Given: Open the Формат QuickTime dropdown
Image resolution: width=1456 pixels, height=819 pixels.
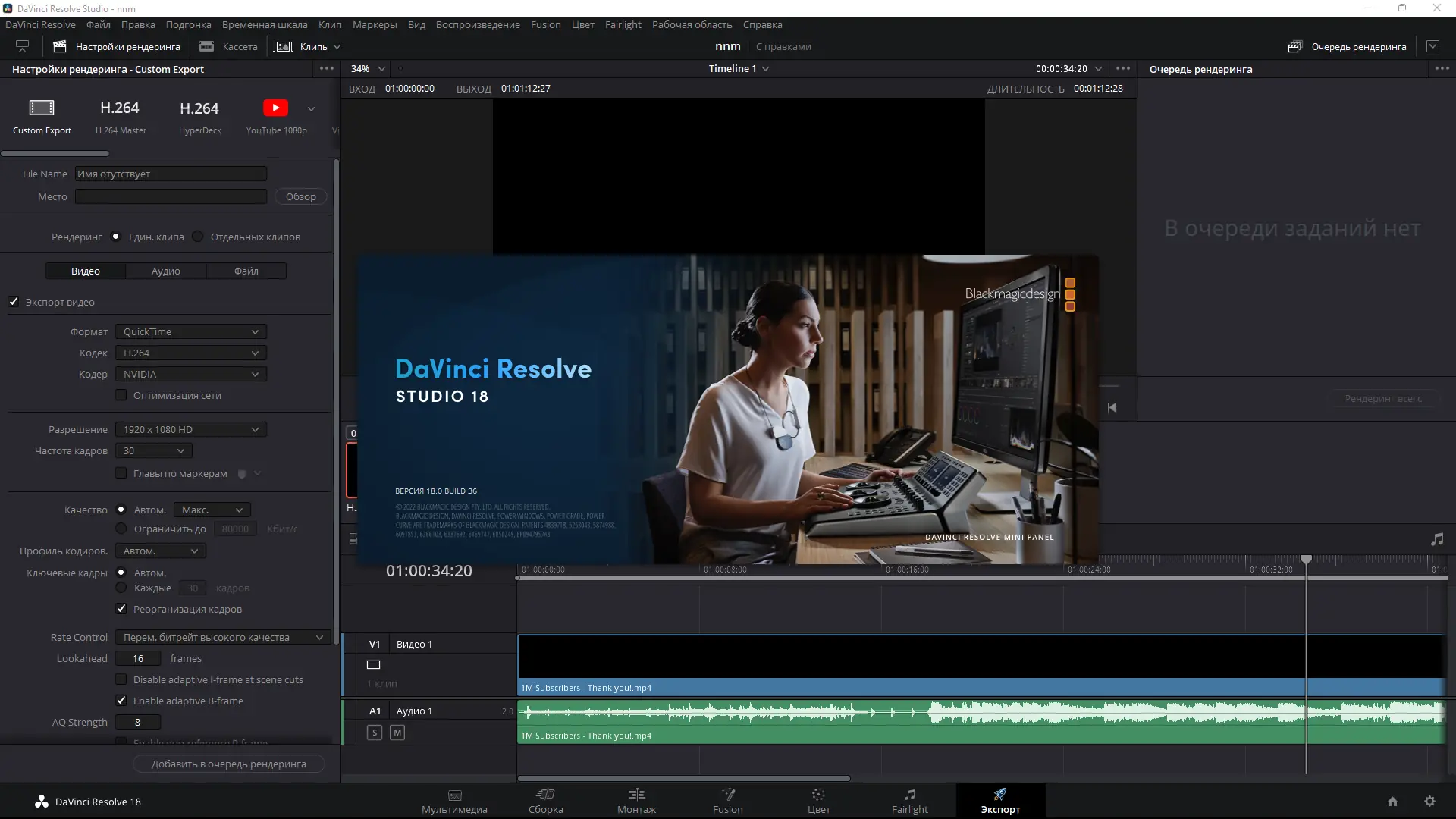Looking at the screenshot, I should click(x=190, y=332).
